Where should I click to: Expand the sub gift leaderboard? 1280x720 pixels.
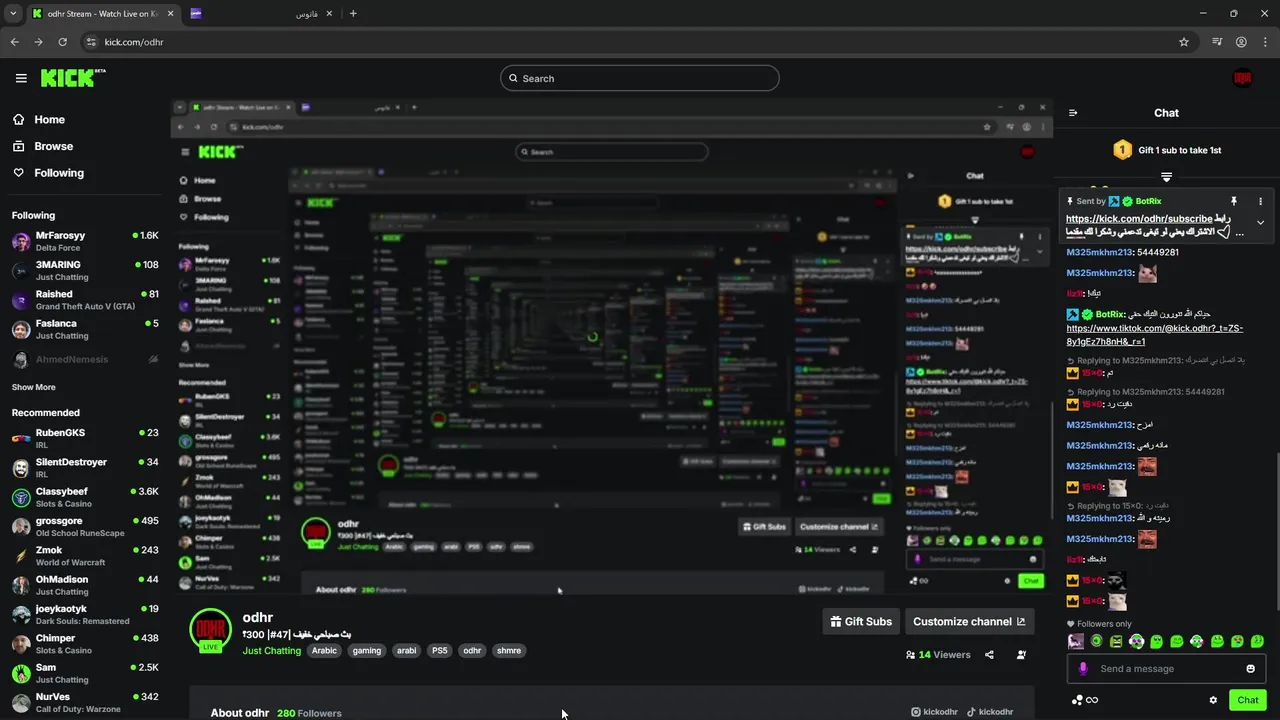[x=1166, y=177]
